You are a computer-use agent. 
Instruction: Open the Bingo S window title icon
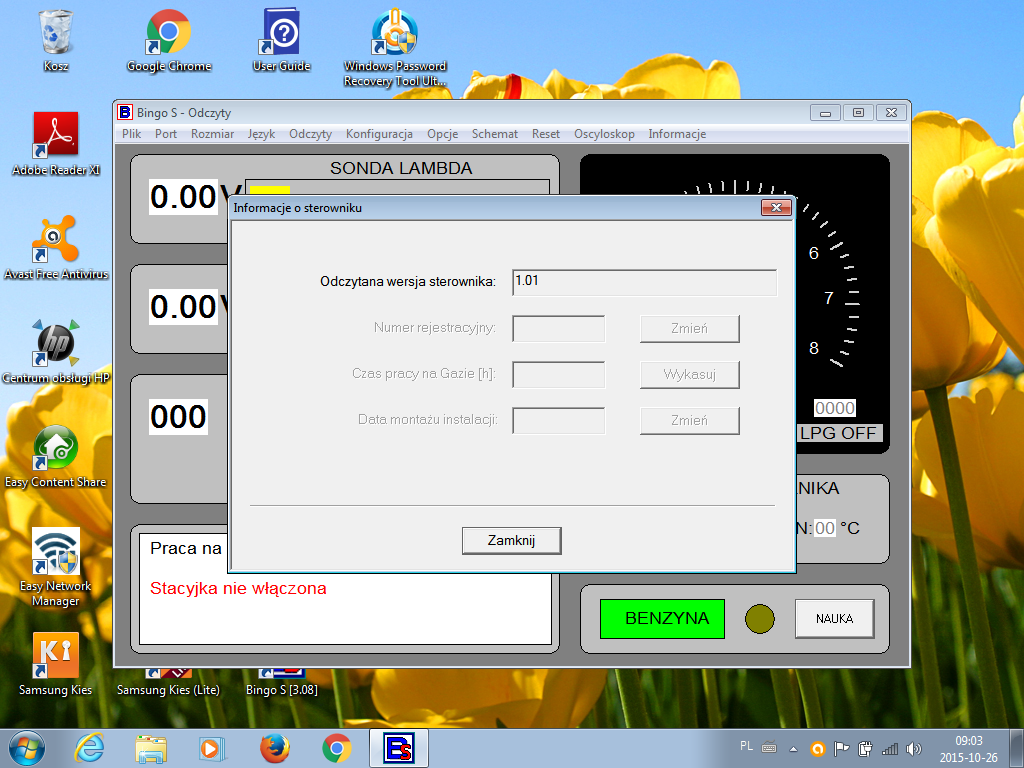coord(125,112)
